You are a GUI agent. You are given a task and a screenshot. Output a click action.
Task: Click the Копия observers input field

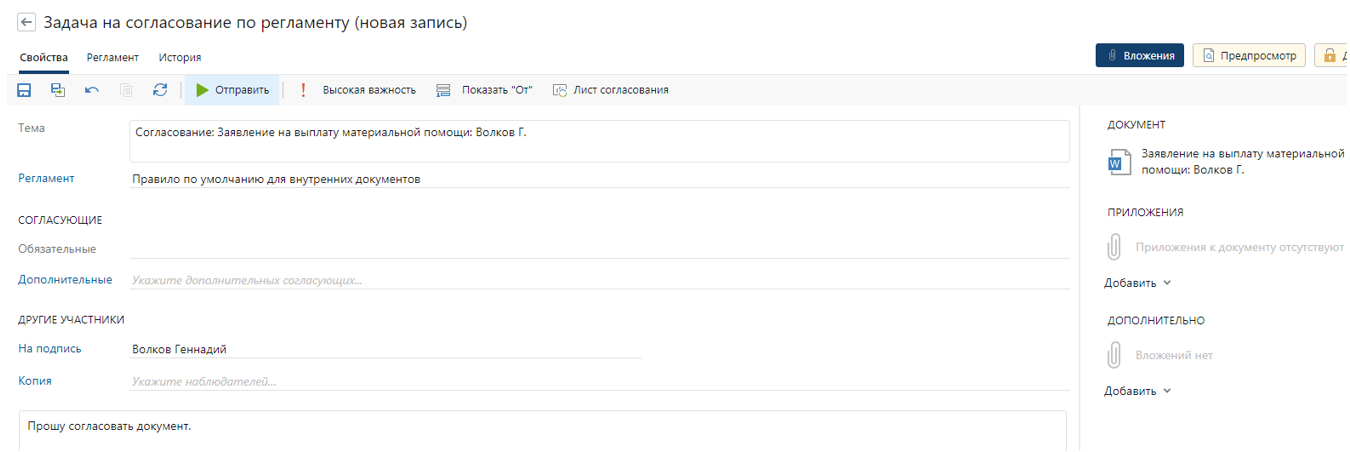[598, 381]
